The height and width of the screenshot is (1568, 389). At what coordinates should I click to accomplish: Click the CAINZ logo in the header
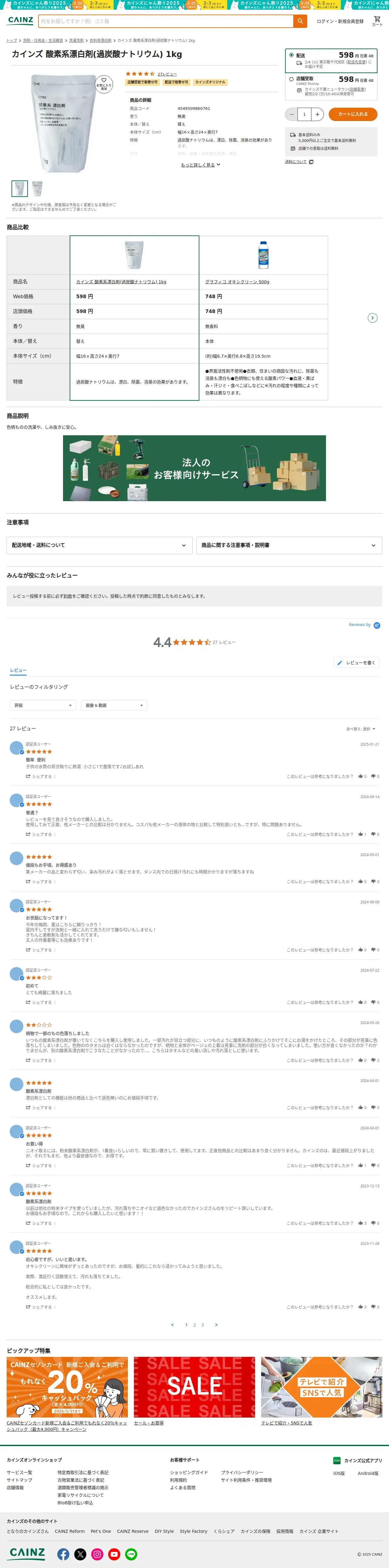click(x=21, y=20)
